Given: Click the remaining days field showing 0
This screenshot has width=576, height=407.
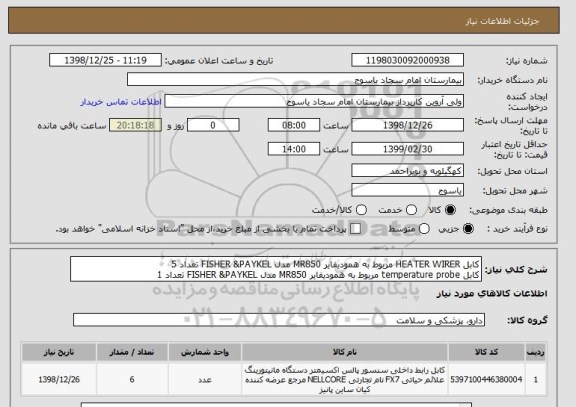Looking at the screenshot, I should pyautogui.click(x=213, y=125).
